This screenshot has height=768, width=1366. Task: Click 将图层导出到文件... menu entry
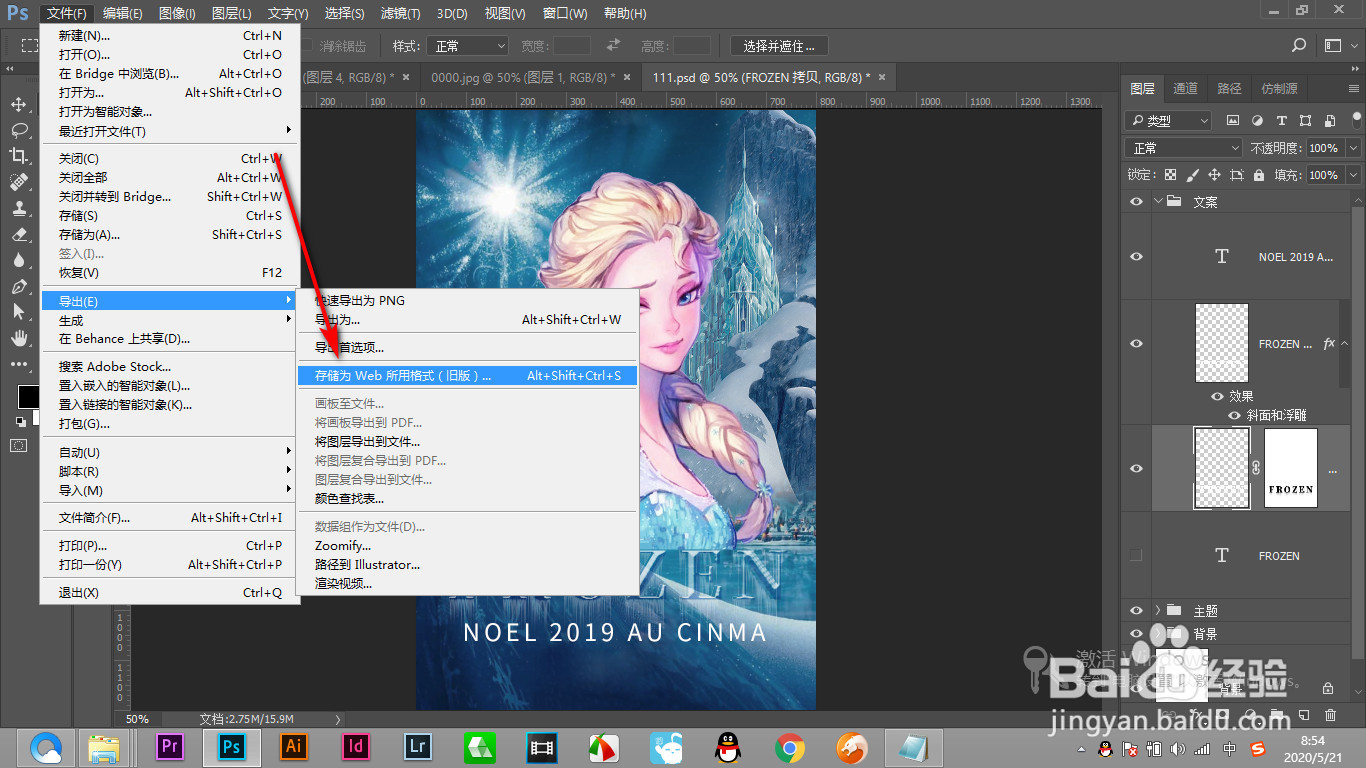click(468, 441)
